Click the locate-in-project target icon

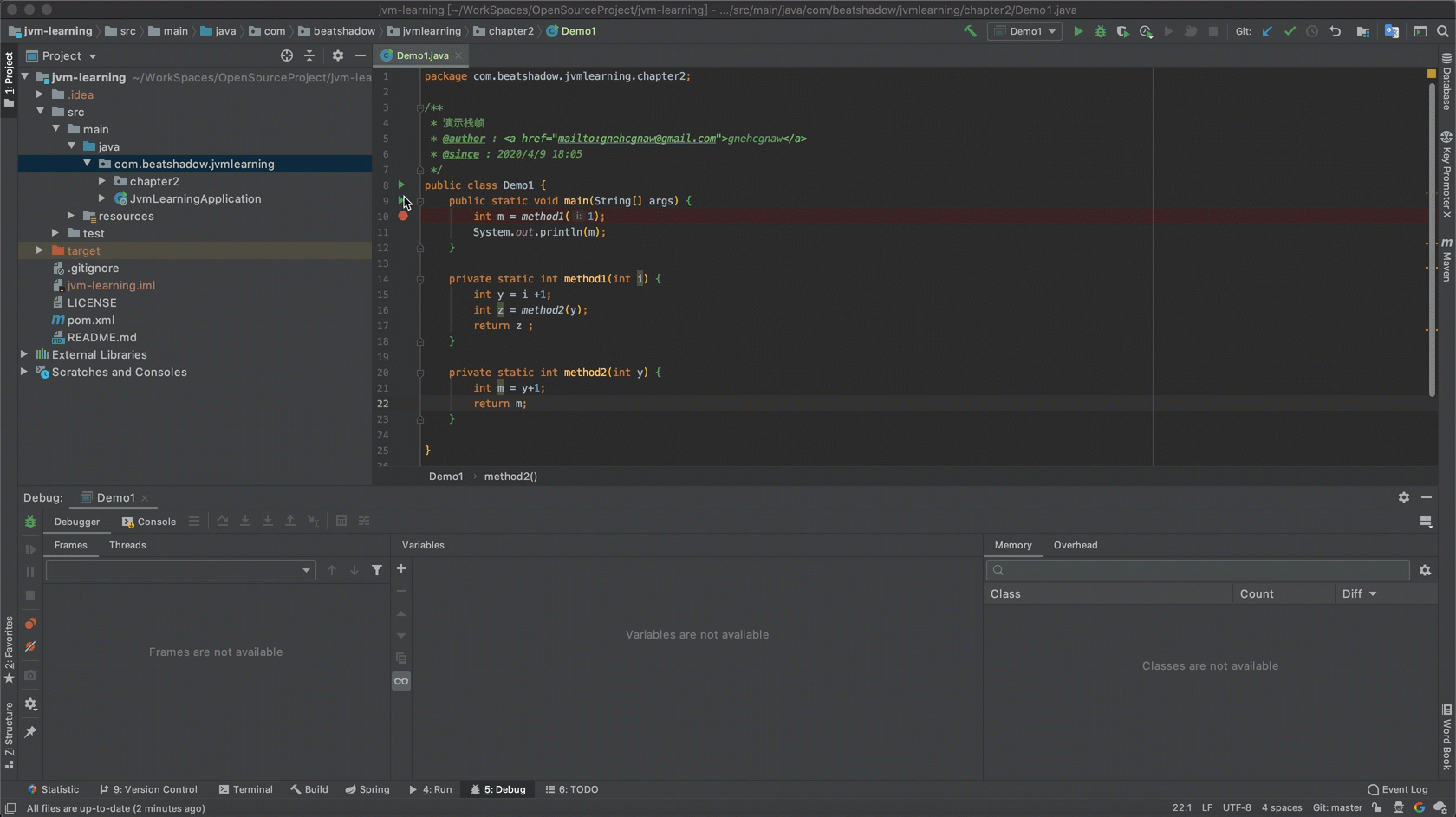click(287, 55)
